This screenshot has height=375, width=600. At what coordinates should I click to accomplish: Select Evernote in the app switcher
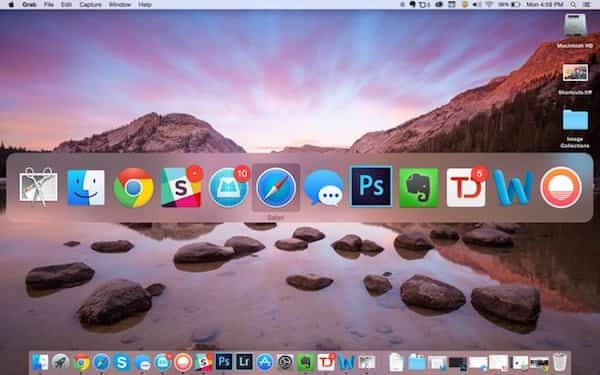coord(419,188)
